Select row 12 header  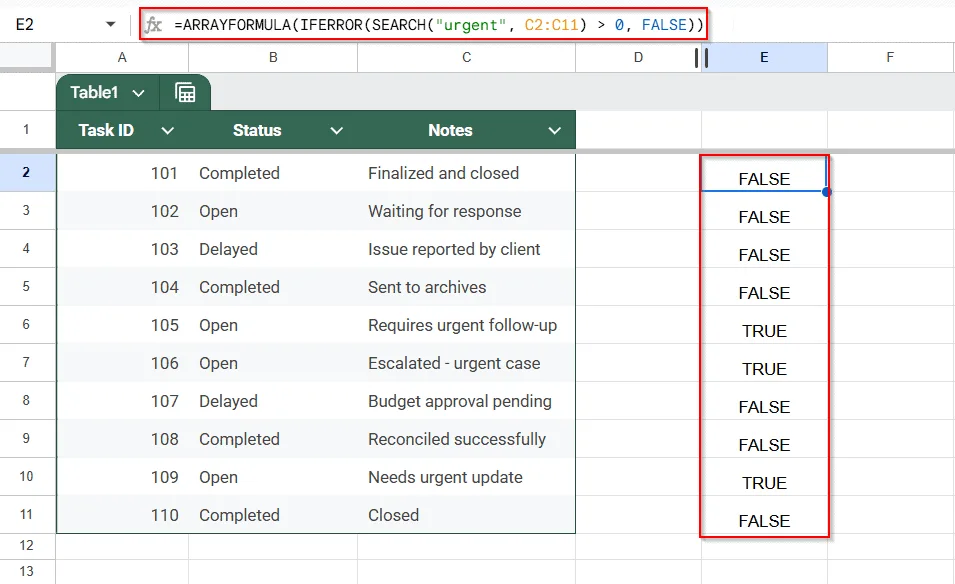(x=26, y=546)
